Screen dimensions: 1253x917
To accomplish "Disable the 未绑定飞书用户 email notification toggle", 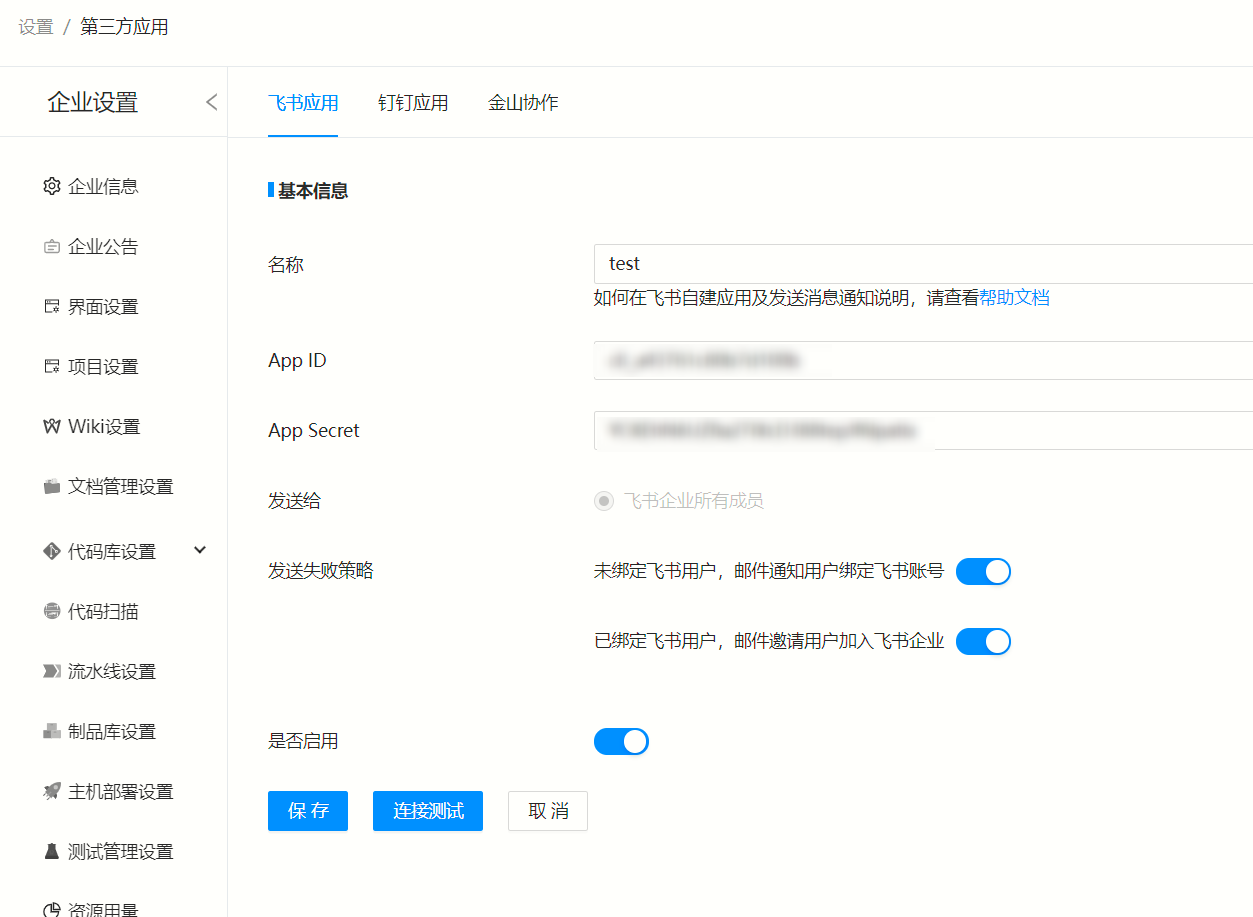I will tap(983, 571).
